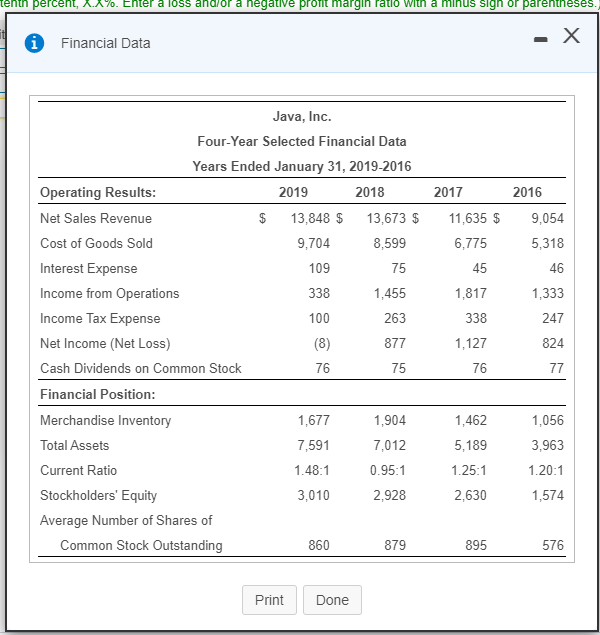Select Income from Operations value 1,455
600x635 pixels.
pos(389,293)
